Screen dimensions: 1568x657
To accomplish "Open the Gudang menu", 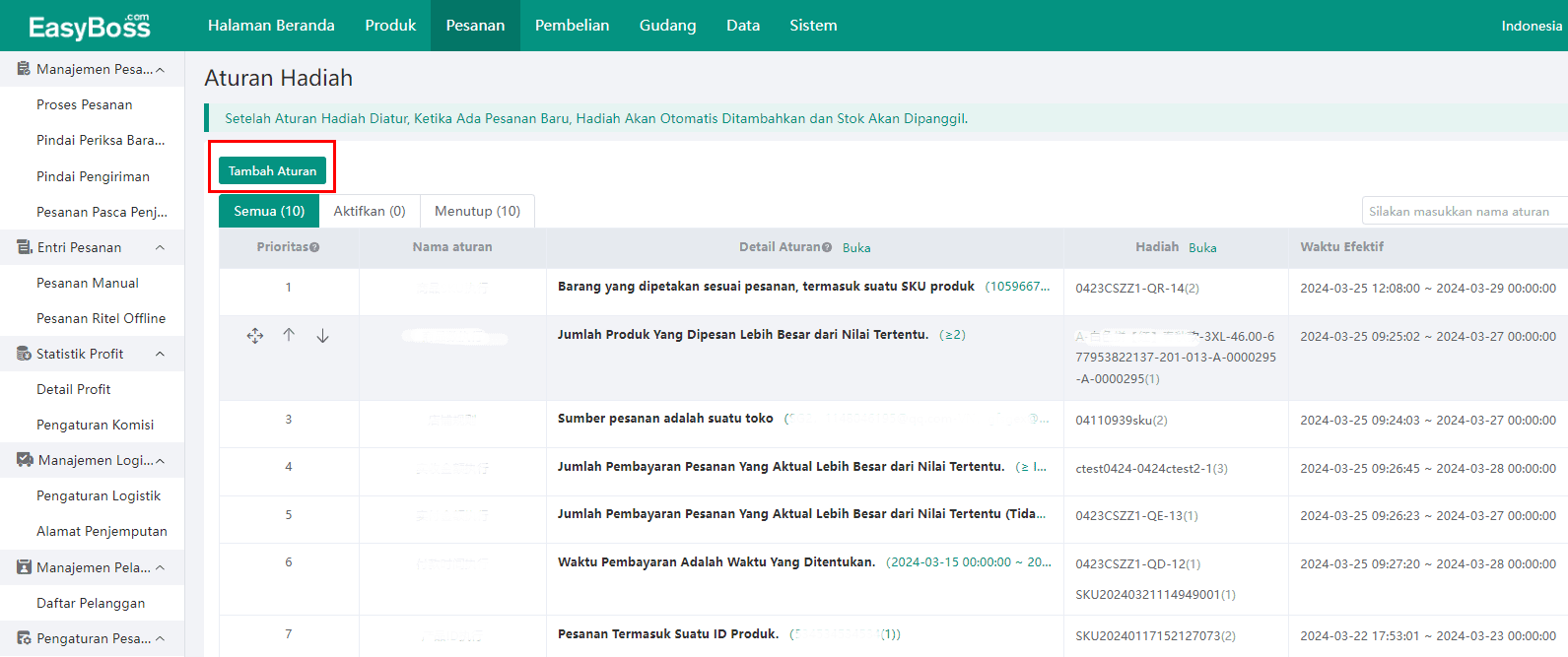I will pos(667,26).
